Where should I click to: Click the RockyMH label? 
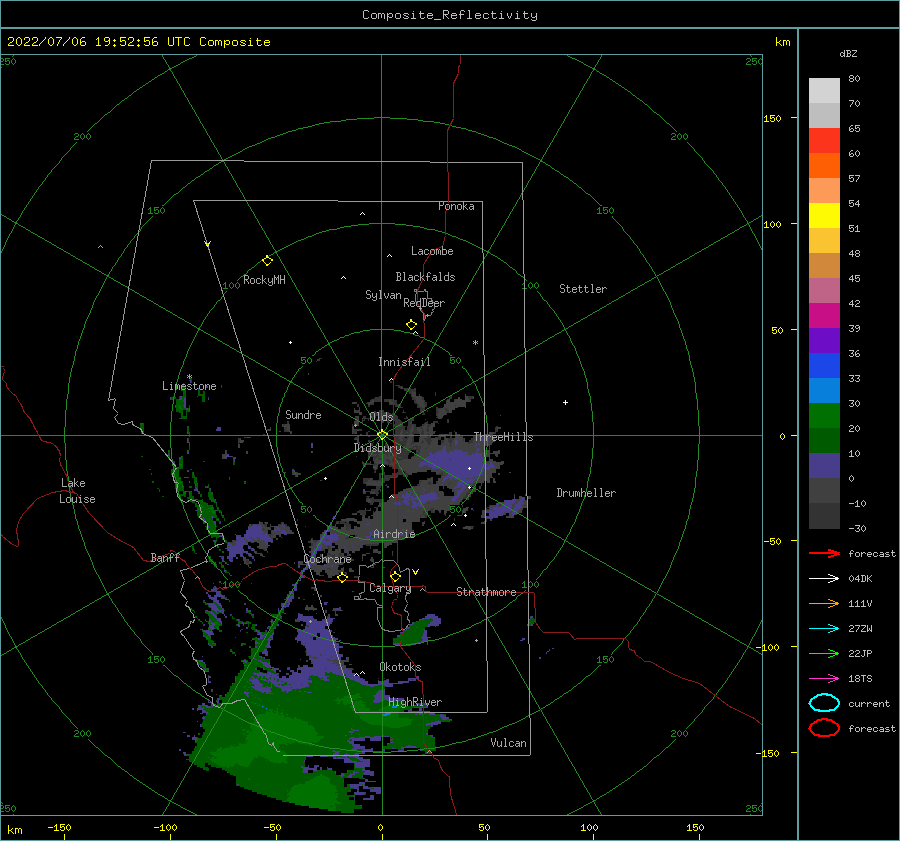[264, 280]
